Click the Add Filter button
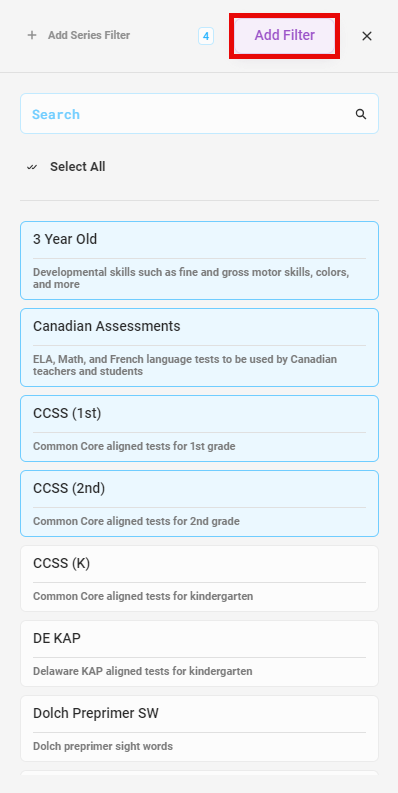The height and width of the screenshot is (793, 398). pyautogui.click(x=285, y=35)
